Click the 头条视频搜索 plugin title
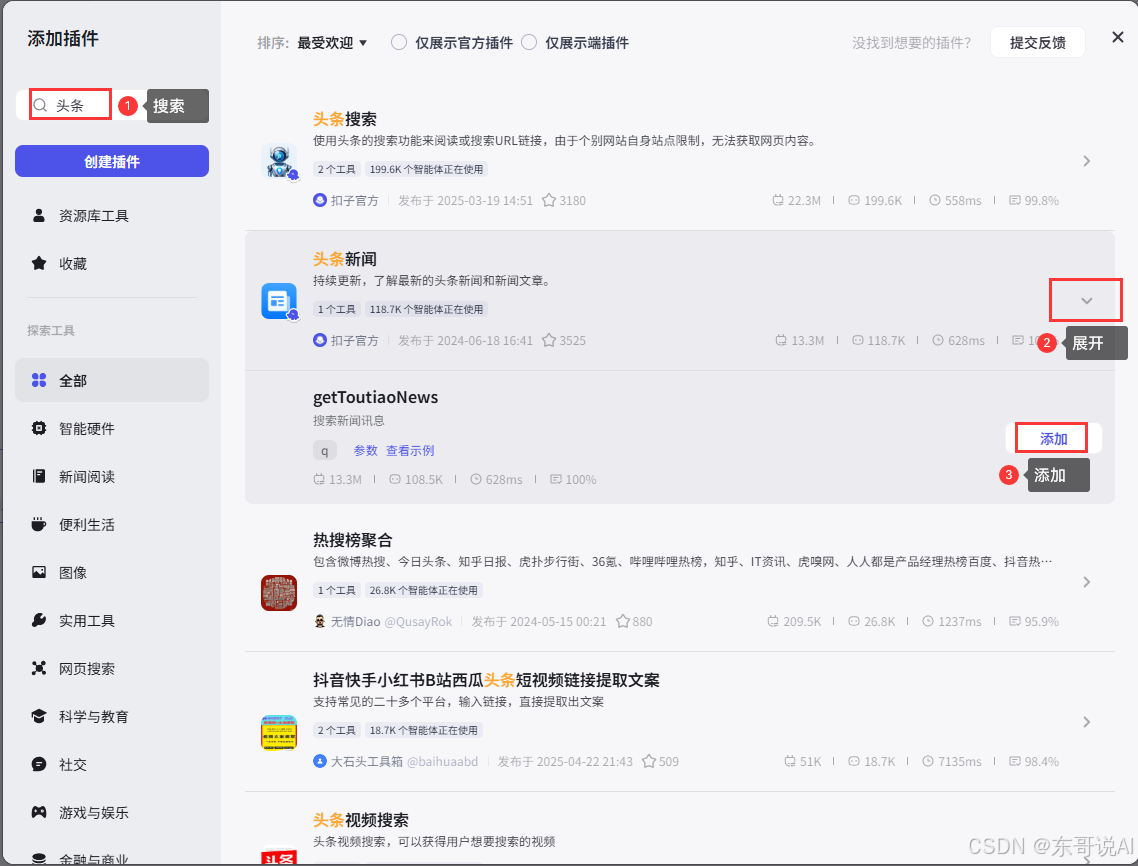The height and width of the screenshot is (866, 1138). click(x=361, y=820)
